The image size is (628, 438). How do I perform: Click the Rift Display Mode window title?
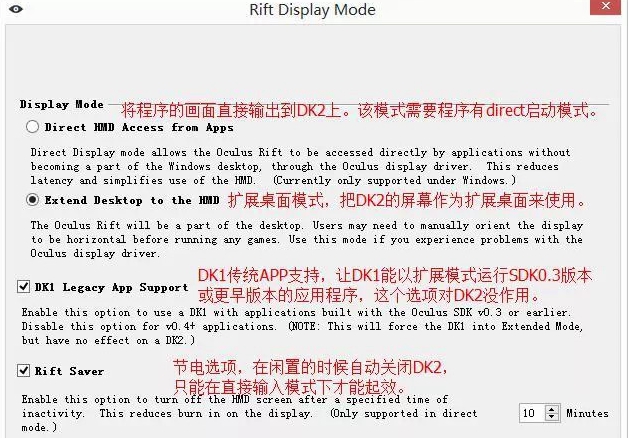click(x=312, y=10)
